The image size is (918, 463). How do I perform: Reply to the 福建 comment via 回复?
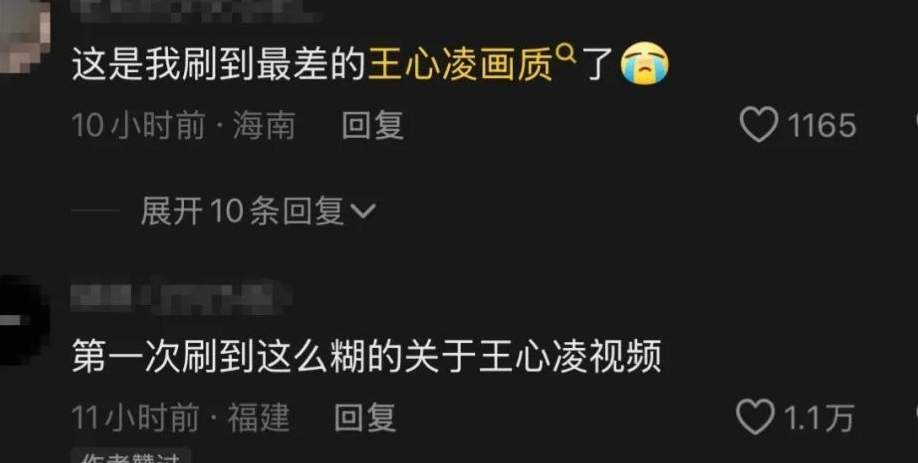pos(365,418)
